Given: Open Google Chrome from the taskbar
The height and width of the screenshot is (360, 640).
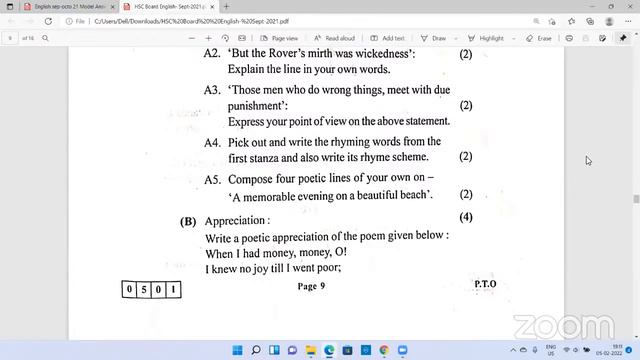Looking at the screenshot, I should [x=384, y=350].
